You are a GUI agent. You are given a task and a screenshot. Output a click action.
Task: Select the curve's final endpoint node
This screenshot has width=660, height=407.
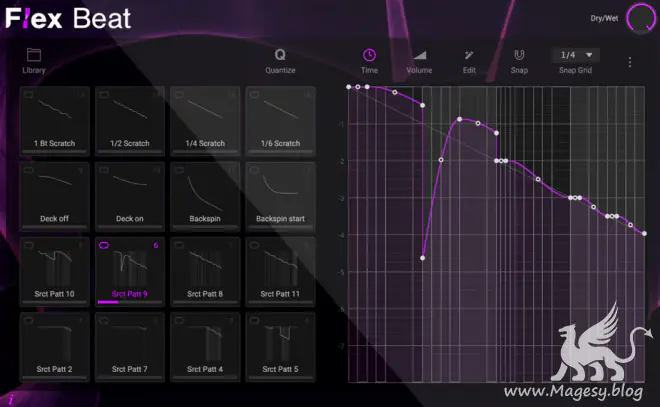(644, 234)
